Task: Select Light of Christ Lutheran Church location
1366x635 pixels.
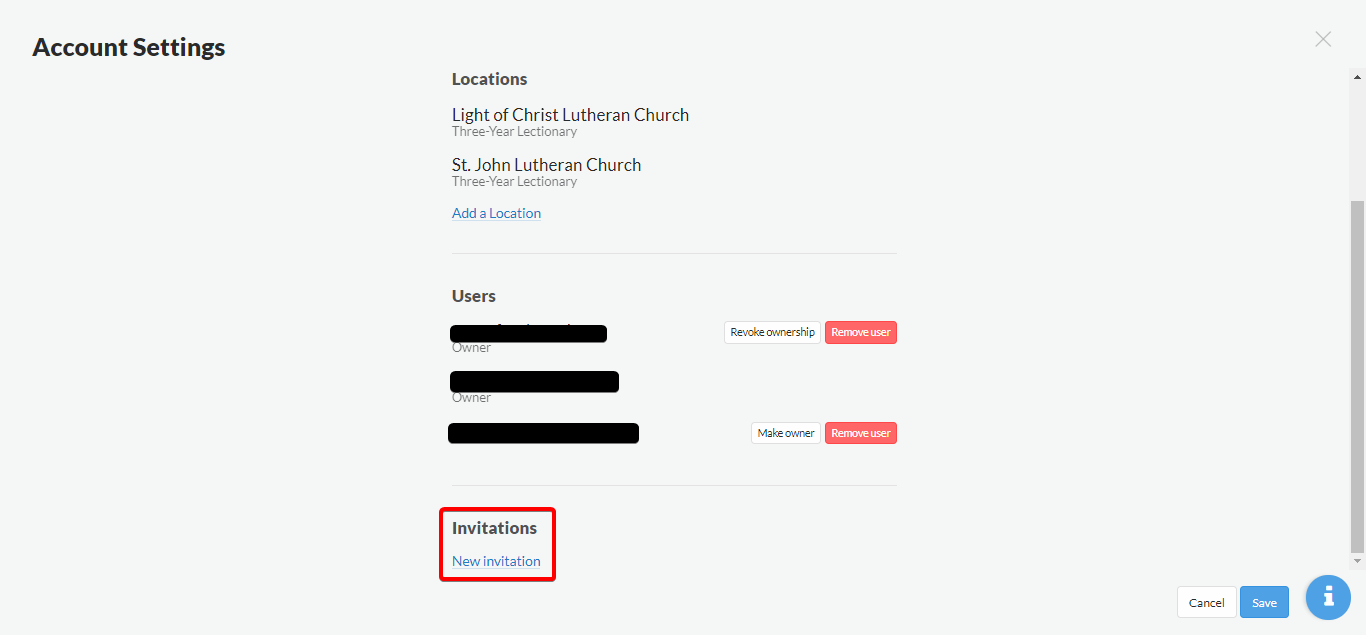Action: click(x=570, y=115)
